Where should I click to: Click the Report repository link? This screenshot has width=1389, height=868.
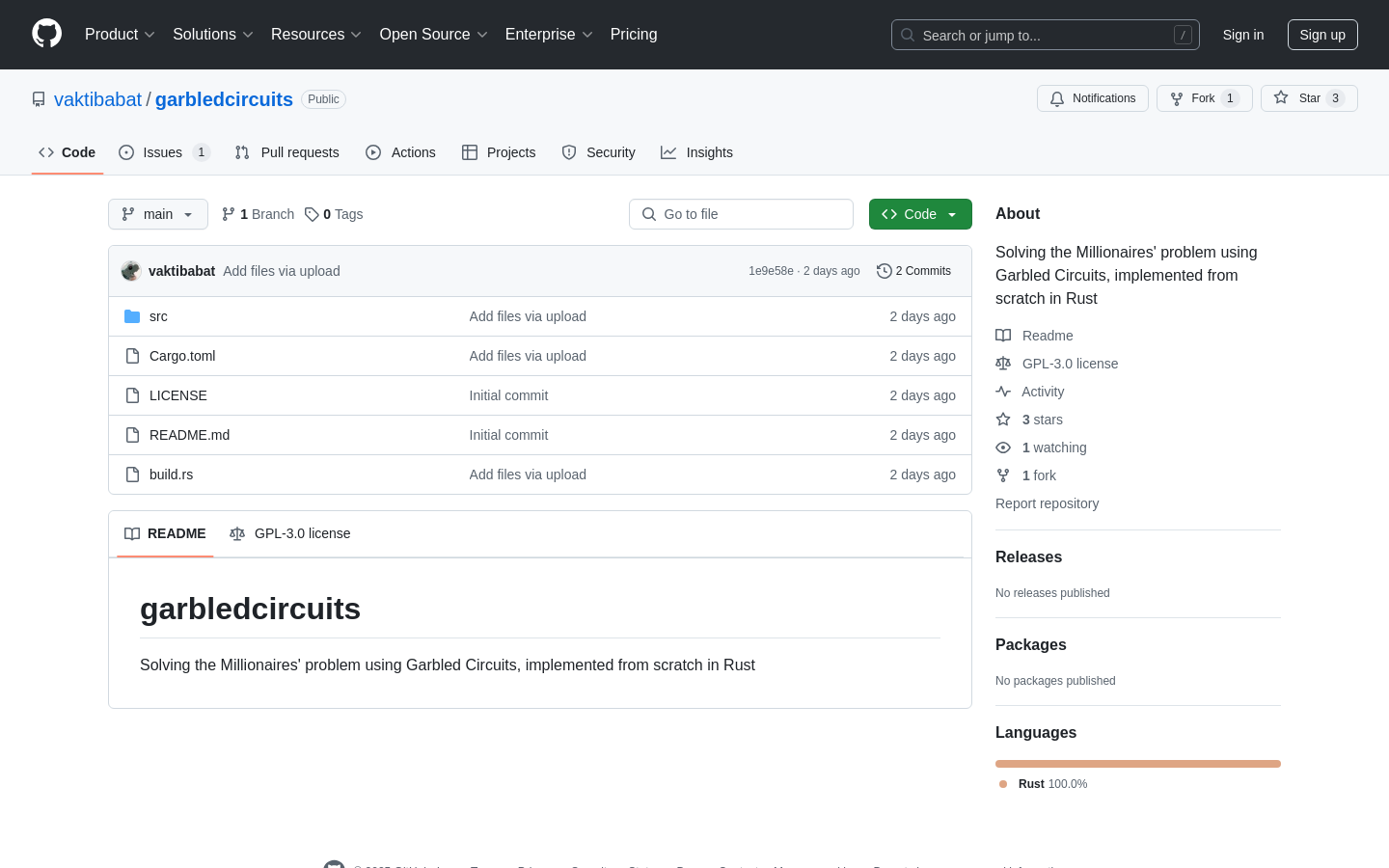pyautogui.click(x=1047, y=503)
